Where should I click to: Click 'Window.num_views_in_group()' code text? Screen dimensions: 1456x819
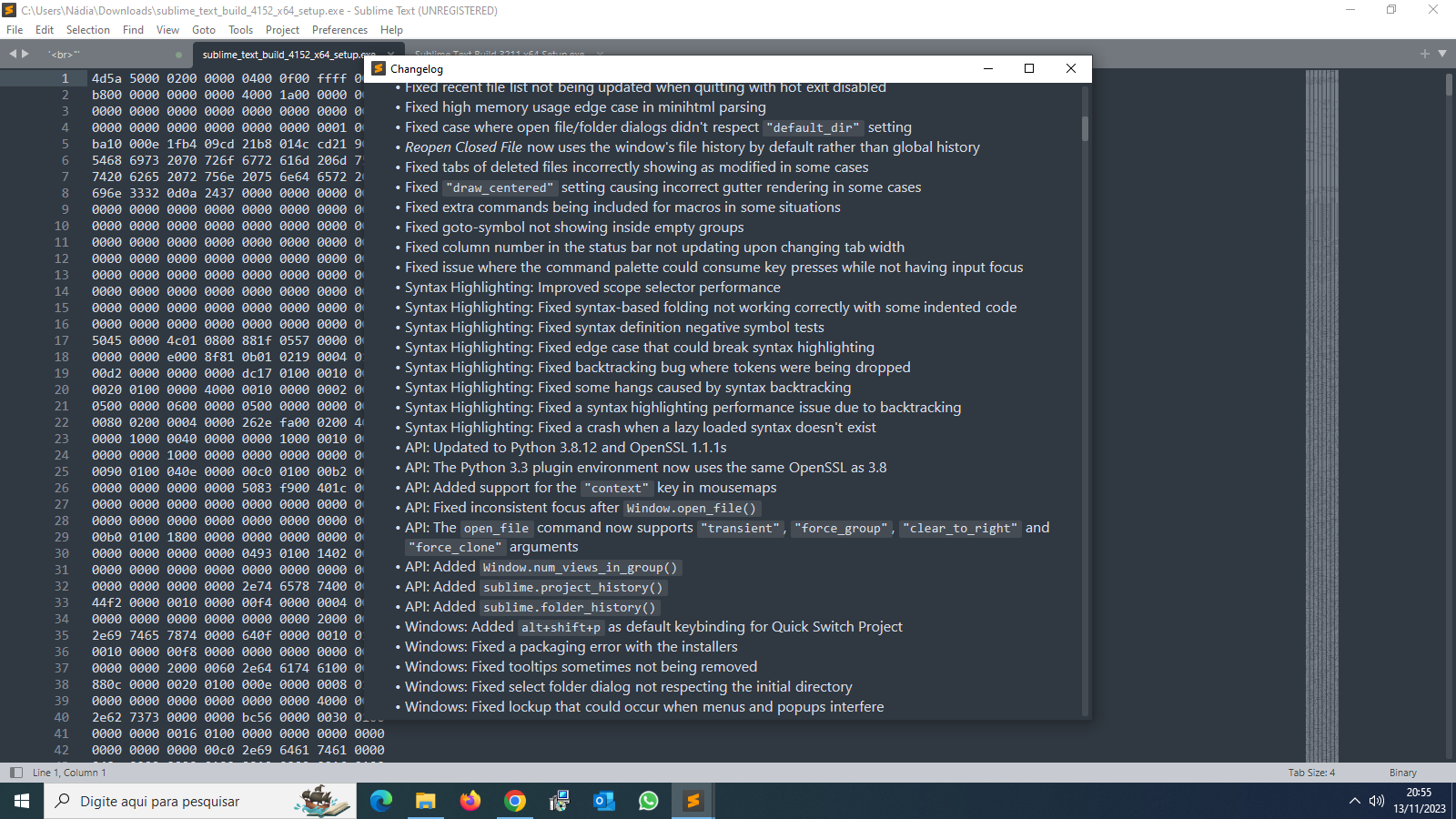coord(581,567)
